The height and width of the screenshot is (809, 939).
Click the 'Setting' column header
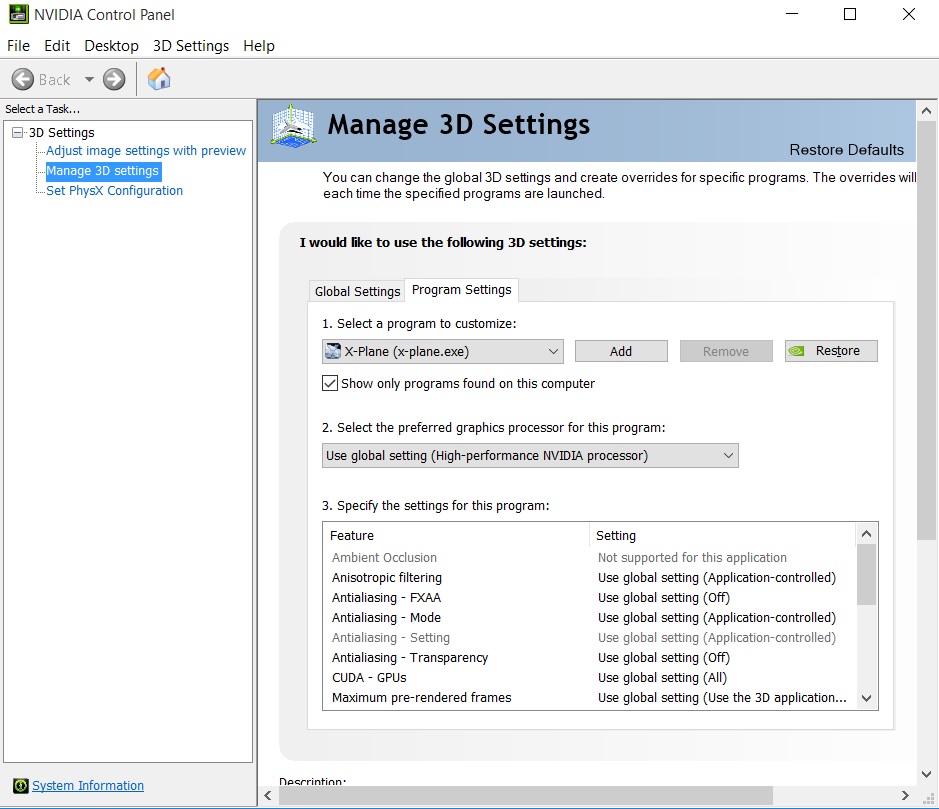point(723,535)
